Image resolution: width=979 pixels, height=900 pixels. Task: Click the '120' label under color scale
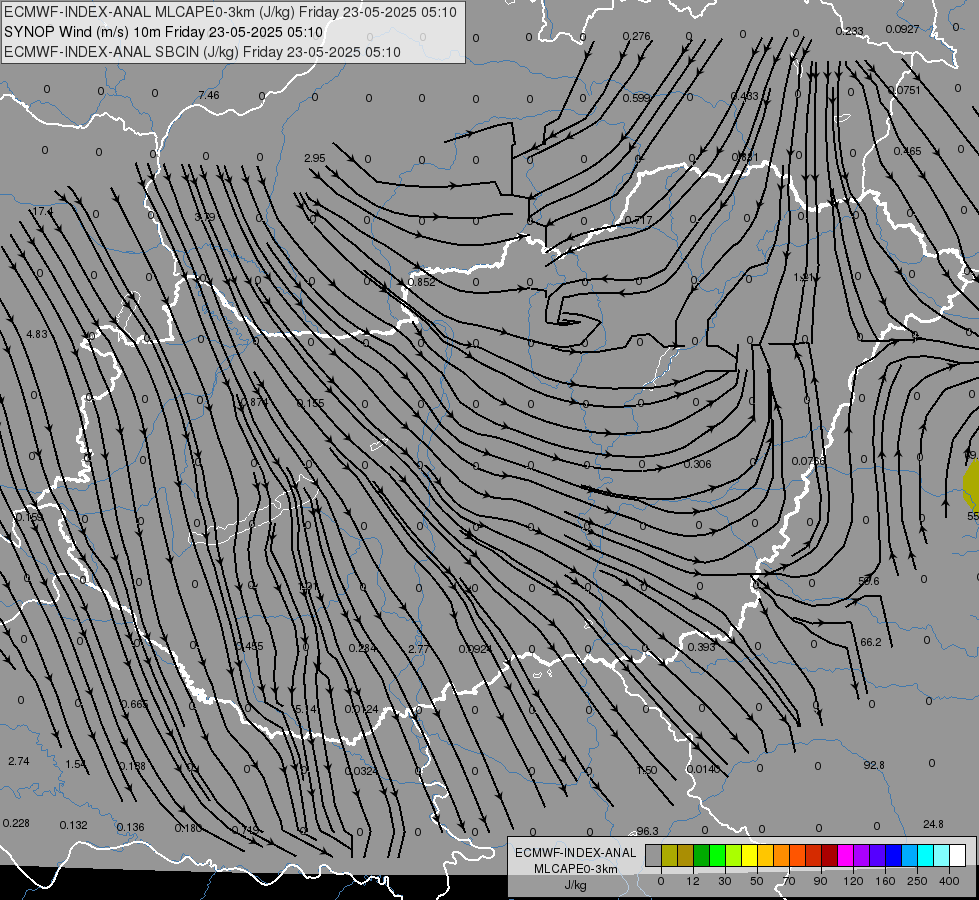tap(853, 881)
